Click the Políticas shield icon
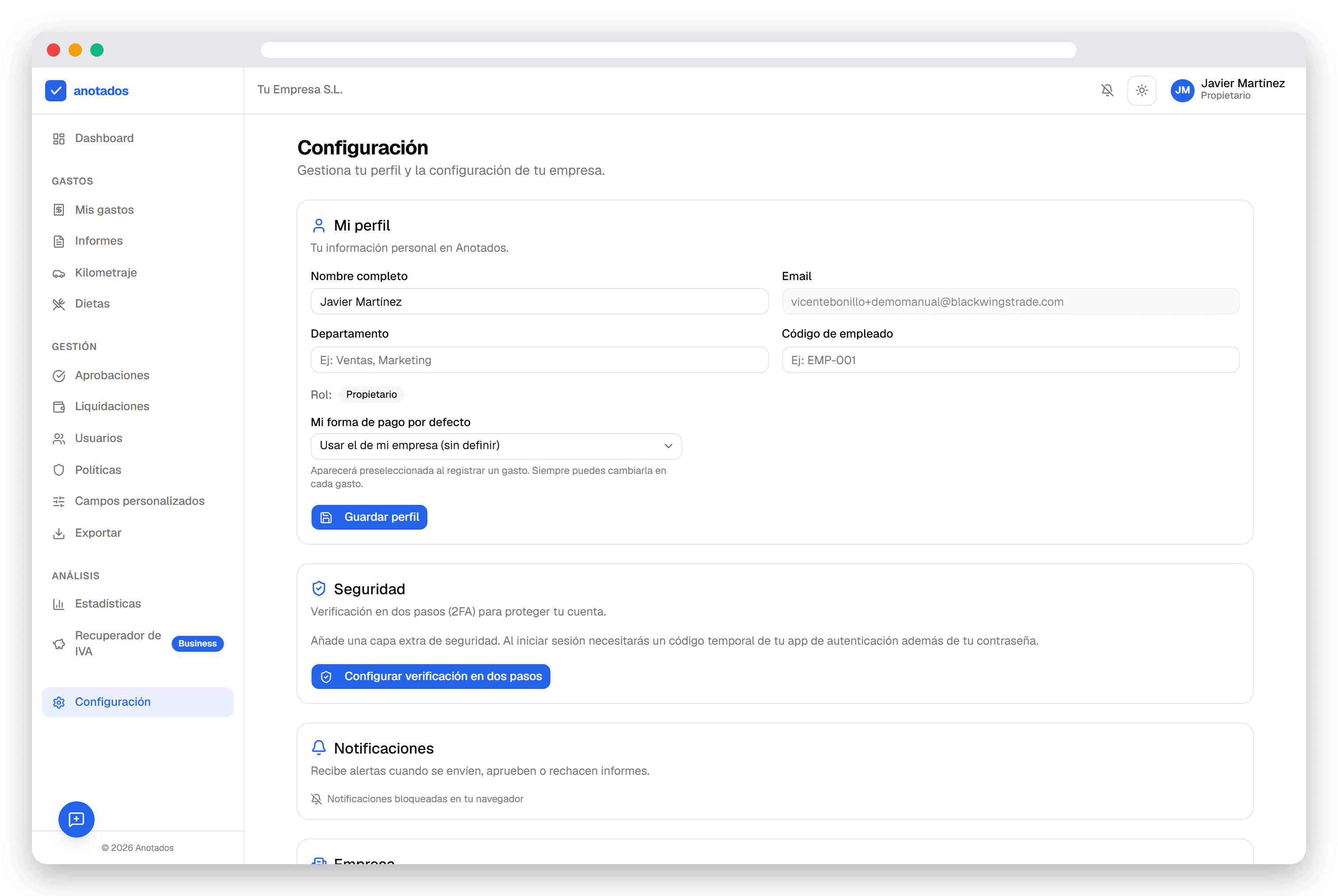Image resolution: width=1338 pixels, height=896 pixels. pyautogui.click(x=59, y=470)
